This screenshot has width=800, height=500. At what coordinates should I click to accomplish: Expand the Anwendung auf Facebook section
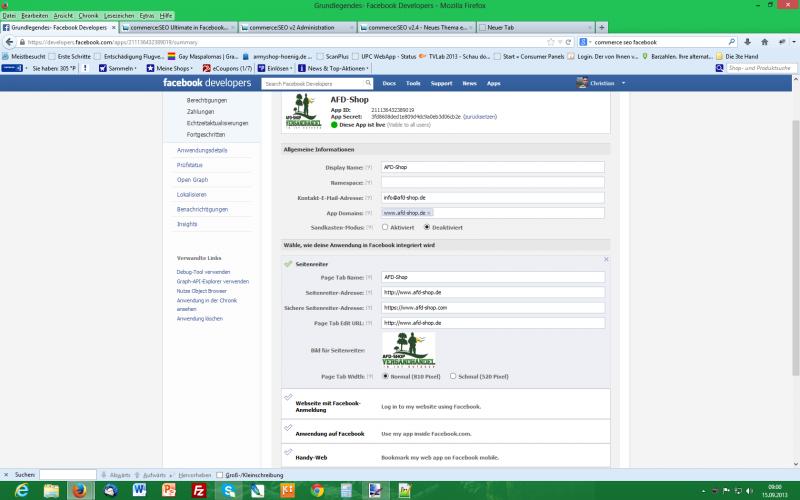tap(329, 433)
